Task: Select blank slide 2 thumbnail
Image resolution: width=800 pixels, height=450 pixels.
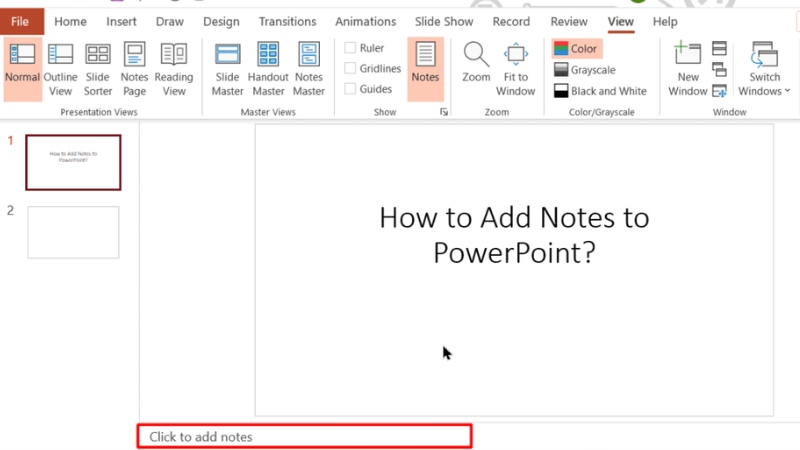Action: (73, 232)
